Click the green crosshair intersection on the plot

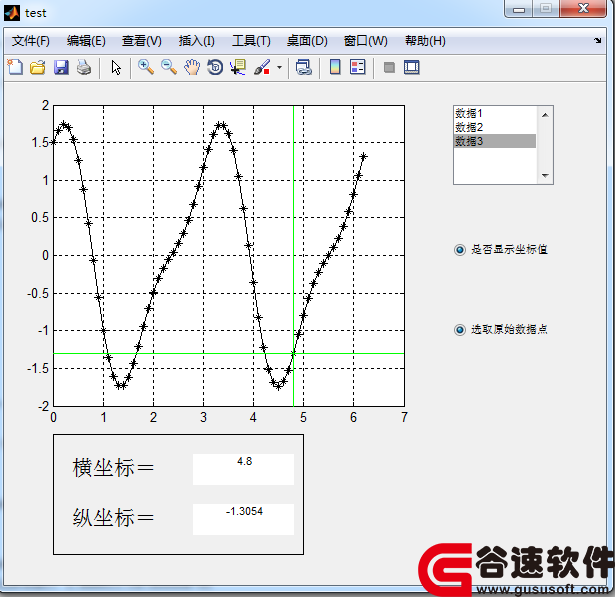(293, 353)
